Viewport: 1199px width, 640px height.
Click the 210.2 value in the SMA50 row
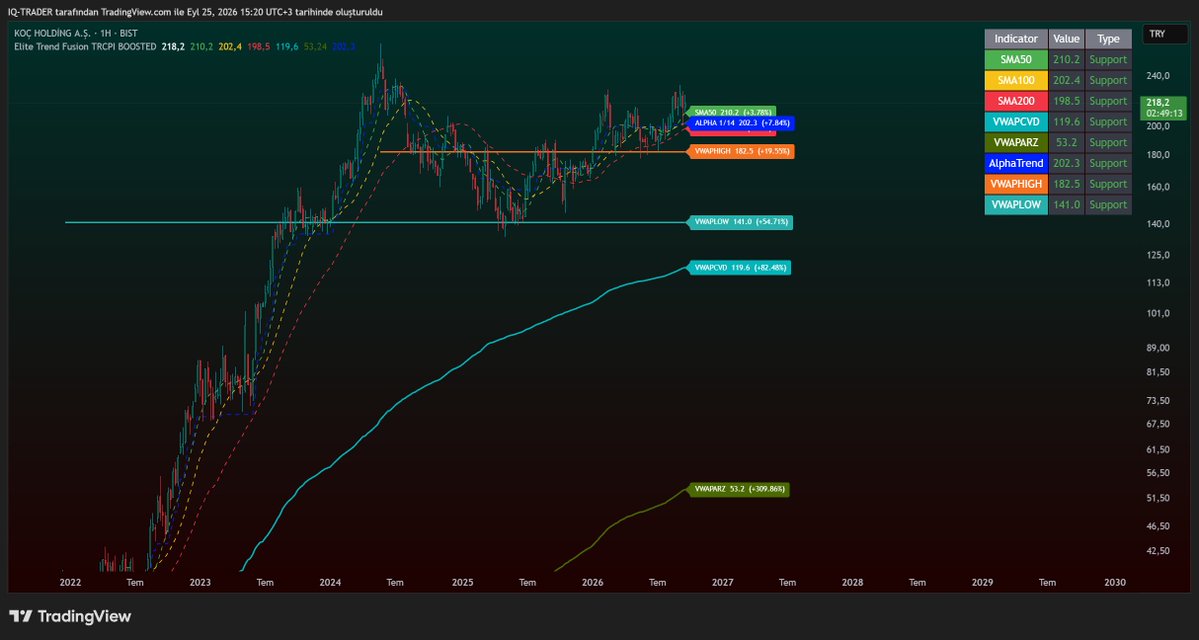(x=1066, y=60)
